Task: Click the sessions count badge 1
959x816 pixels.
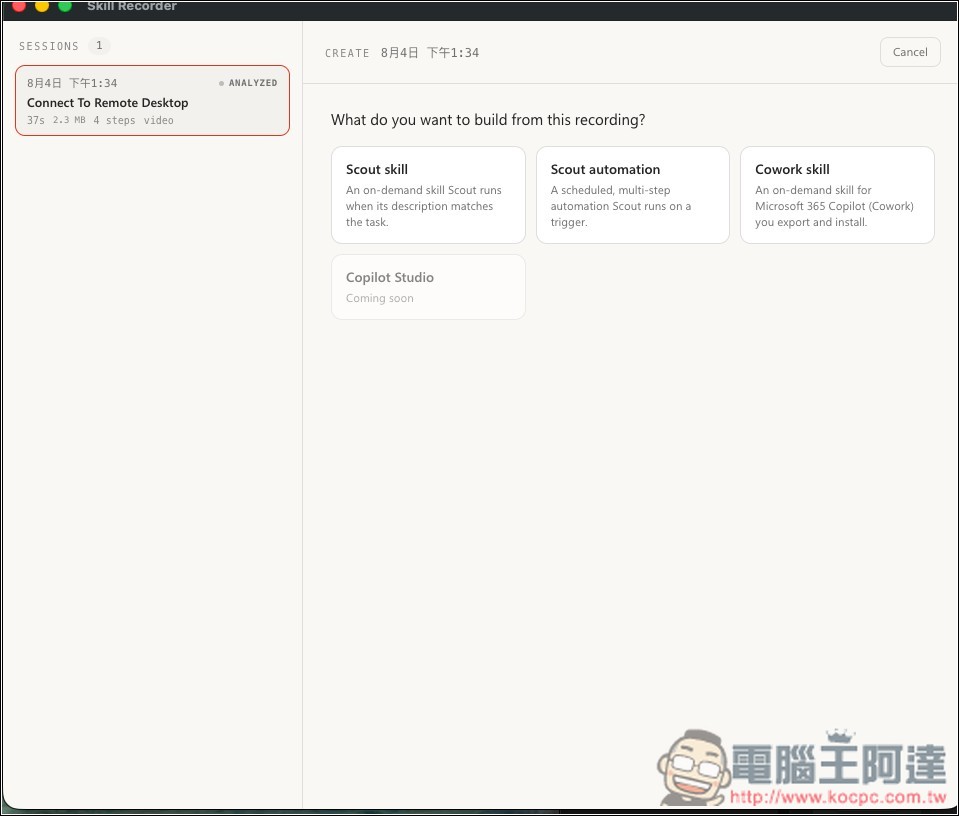Action: tap(99, 45)
